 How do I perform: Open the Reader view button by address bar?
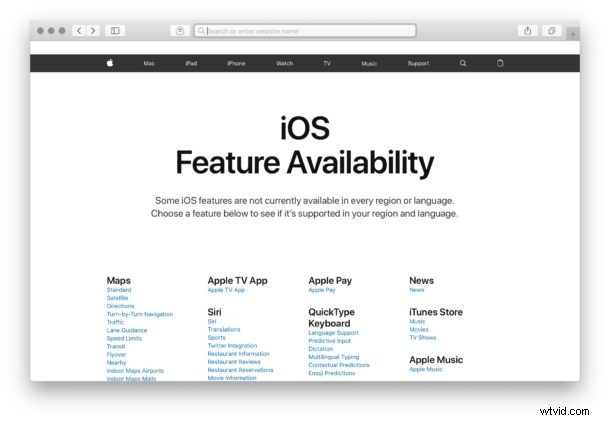(180, 31)
